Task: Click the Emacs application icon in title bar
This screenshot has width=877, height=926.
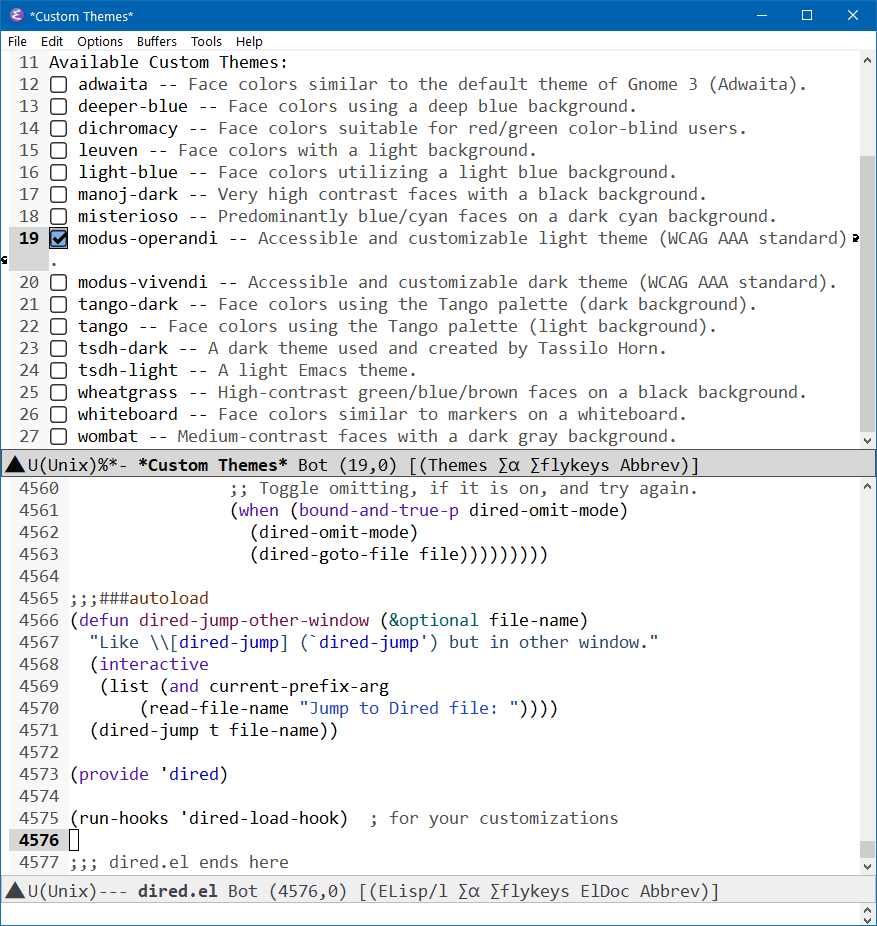Action: click(17, 15)
